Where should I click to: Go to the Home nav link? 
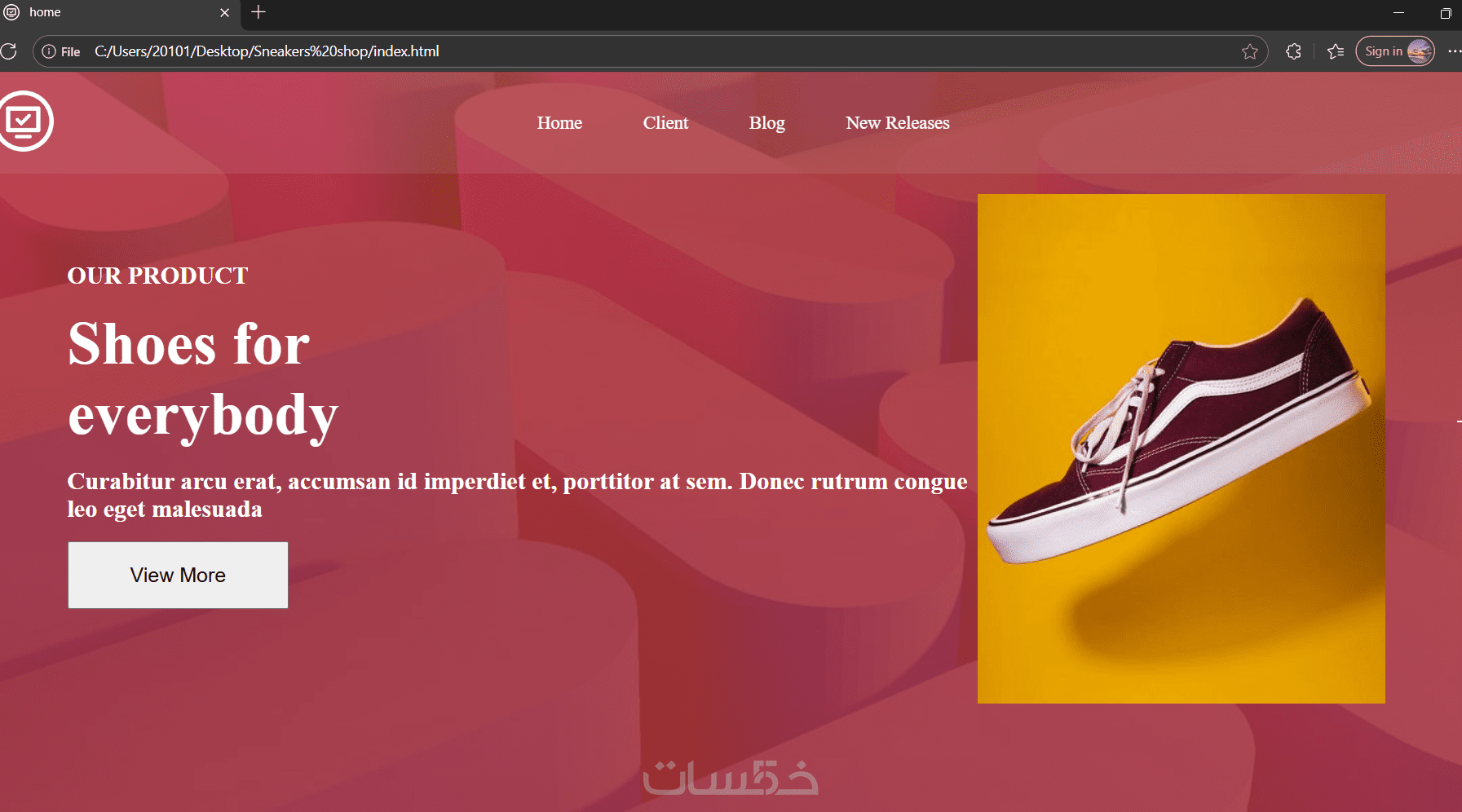[559, 123]
